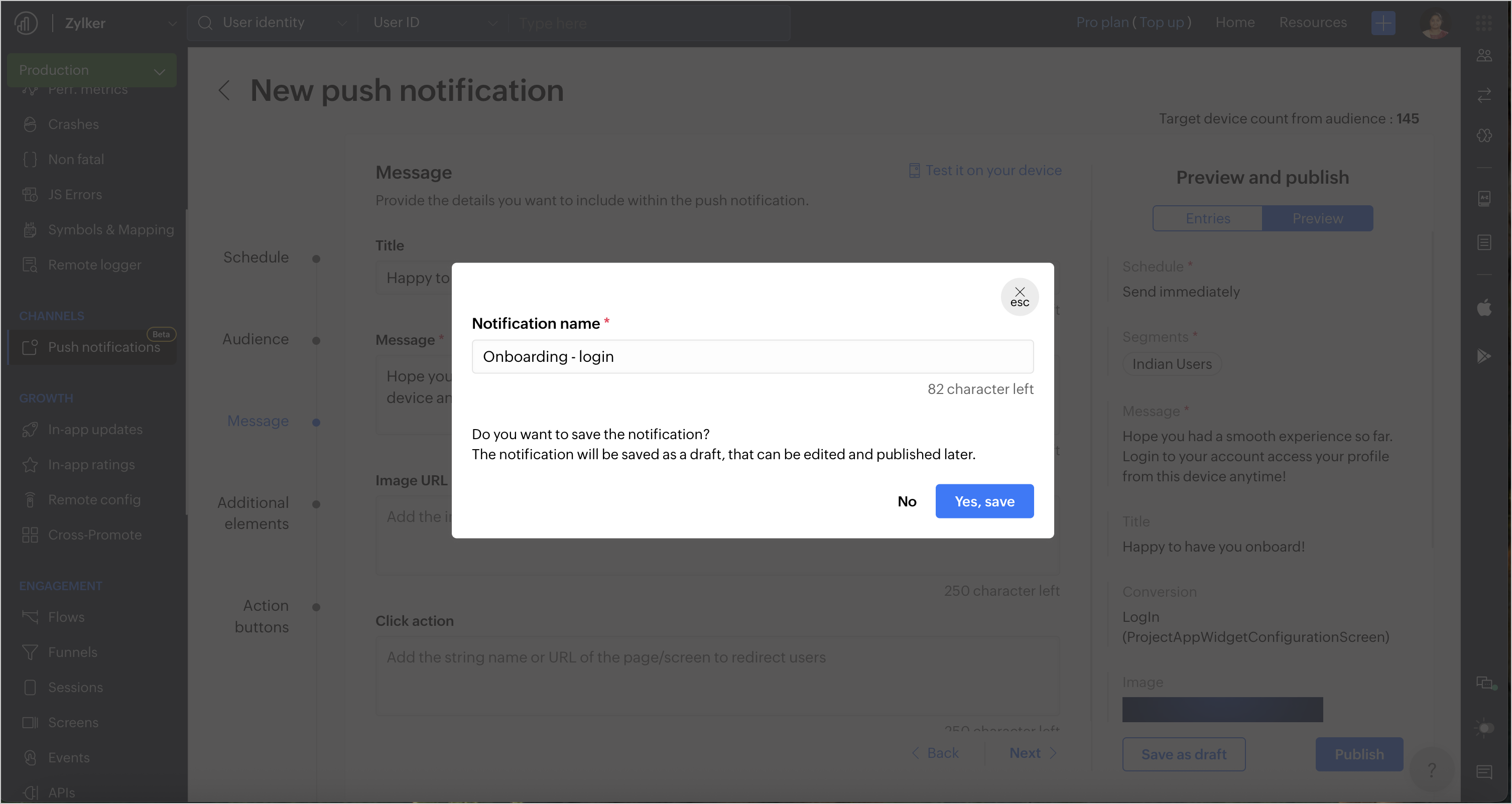Click the Crashes bug icon
This screenshot has width=1512, height=804.
30,124
